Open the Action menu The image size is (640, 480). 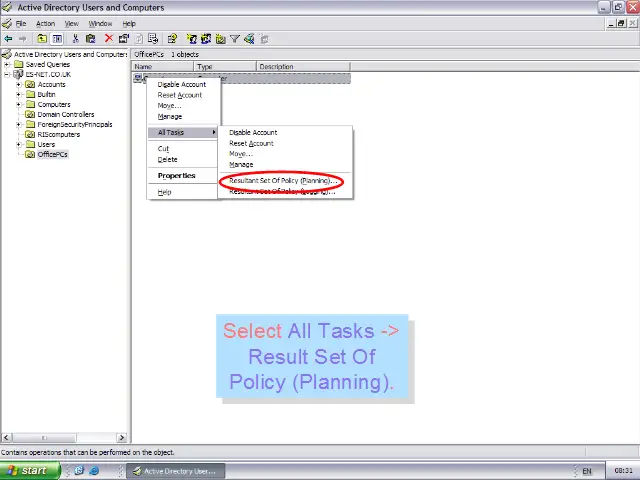45,24
